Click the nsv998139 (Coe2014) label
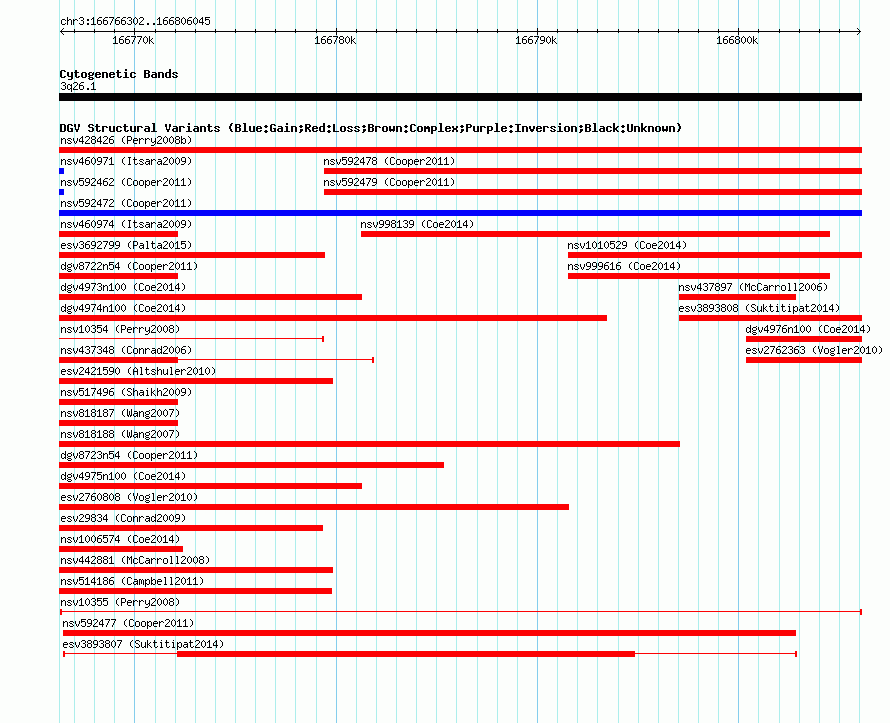890x723 pixels. pyautogui.click(x=417, y=224)
